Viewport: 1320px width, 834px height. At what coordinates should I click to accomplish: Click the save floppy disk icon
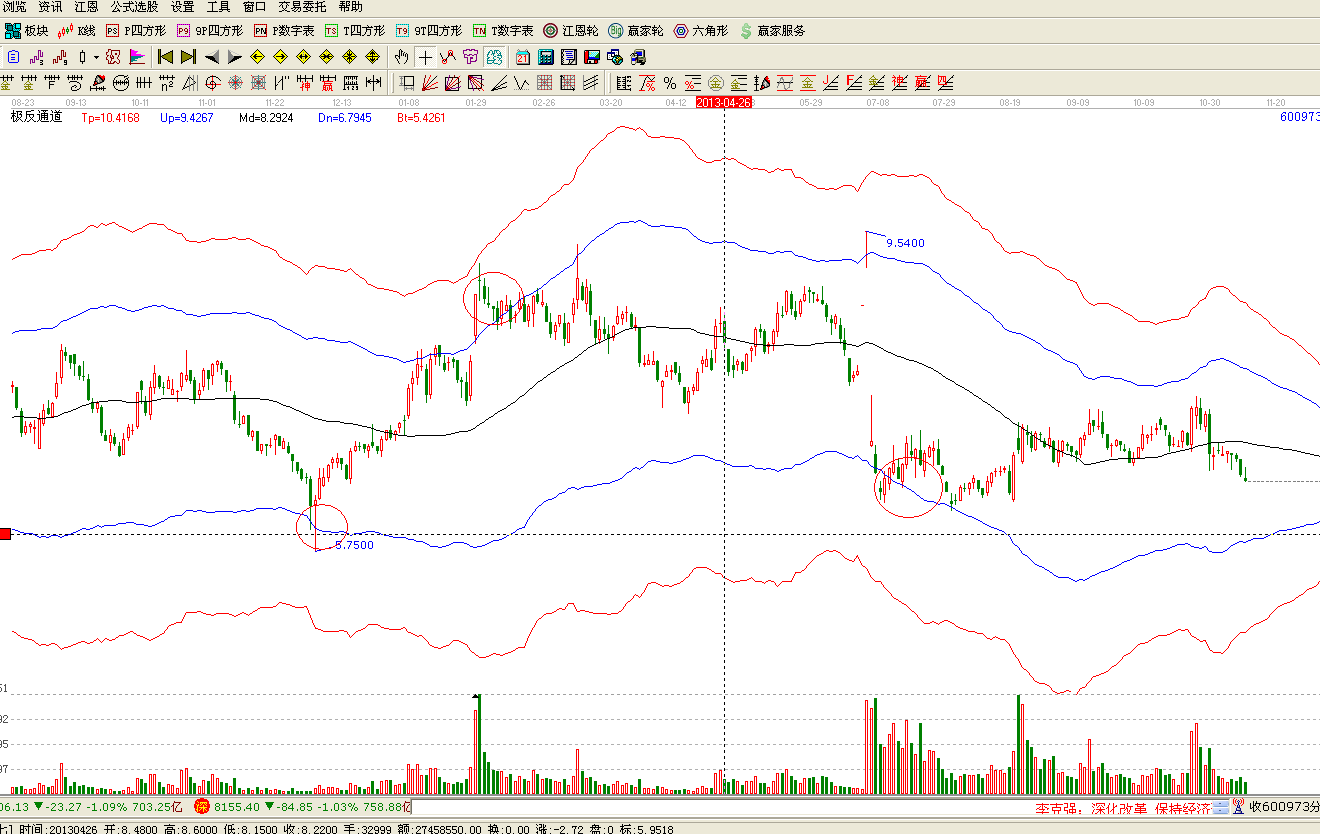[591, 57]
